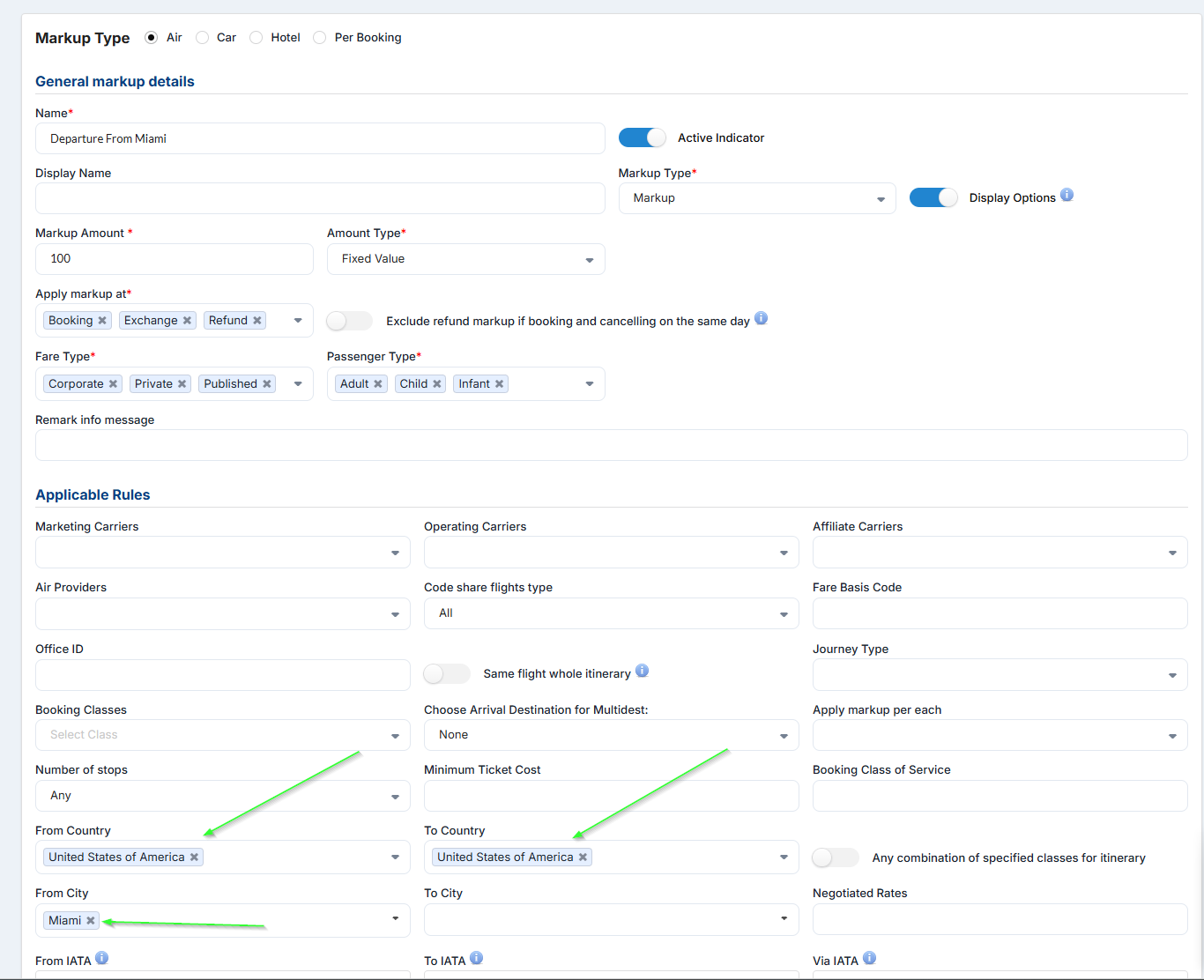Image resolution: width=1204 pixels, height=980 pixels.
Task: Click the info icon next to To IATA
Action: (477, 958)
